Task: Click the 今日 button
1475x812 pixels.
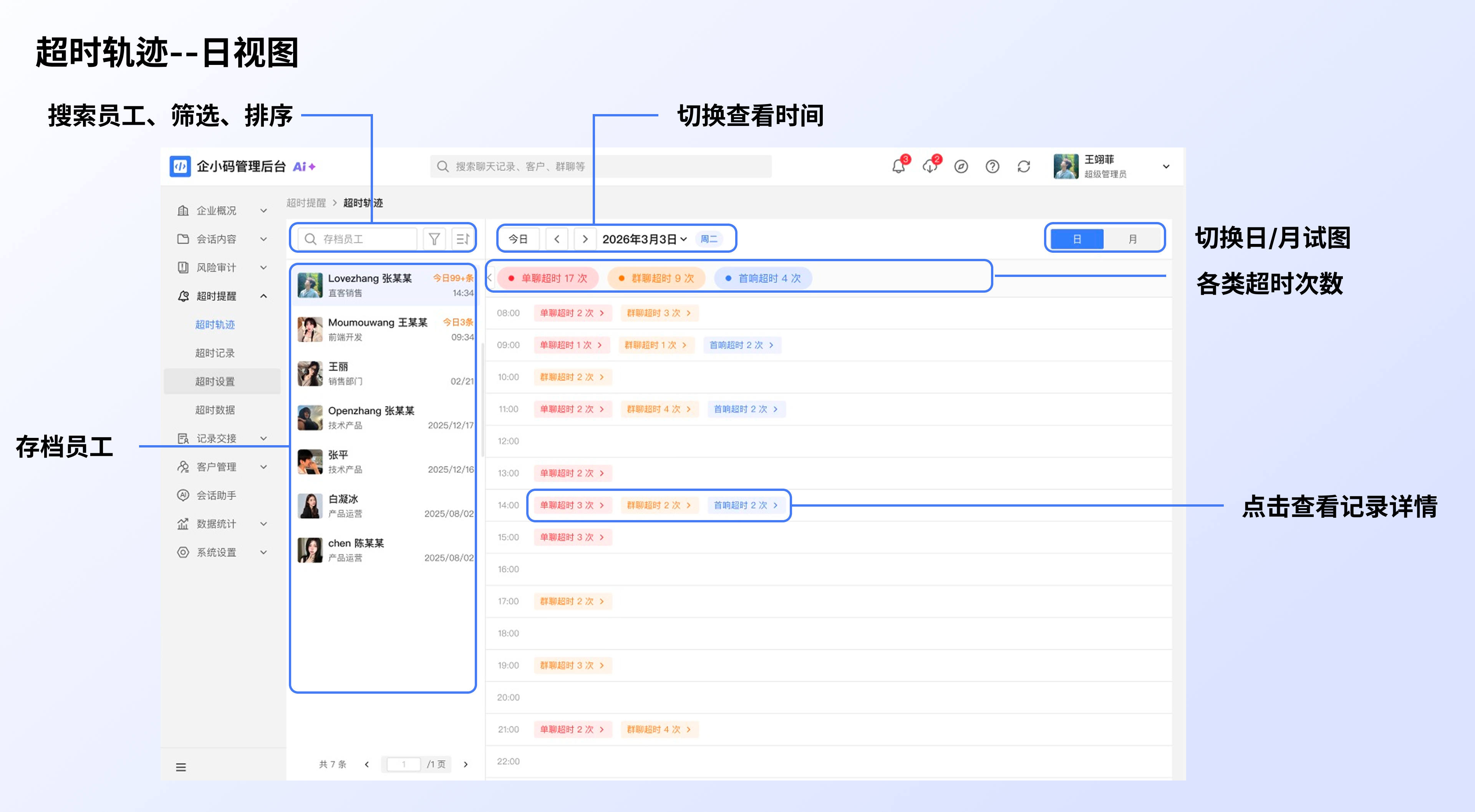Action: point(518,239)
